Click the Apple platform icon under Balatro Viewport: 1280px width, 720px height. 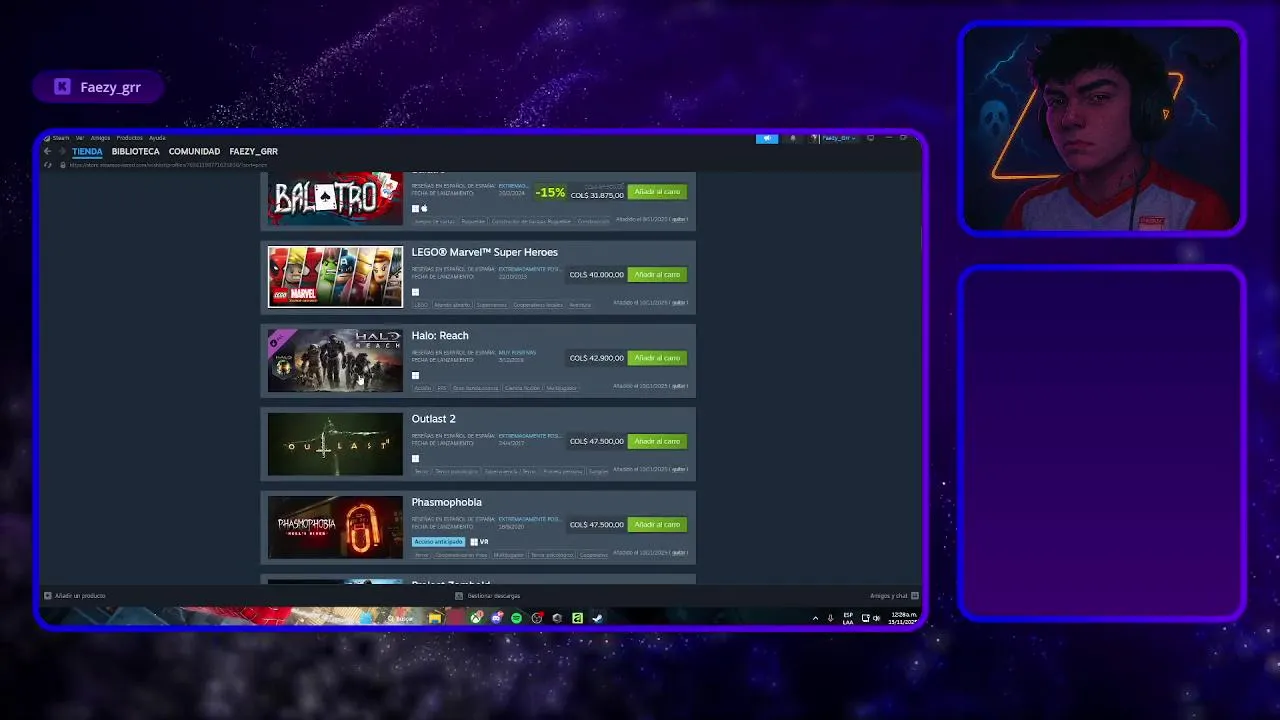point(424,209)
